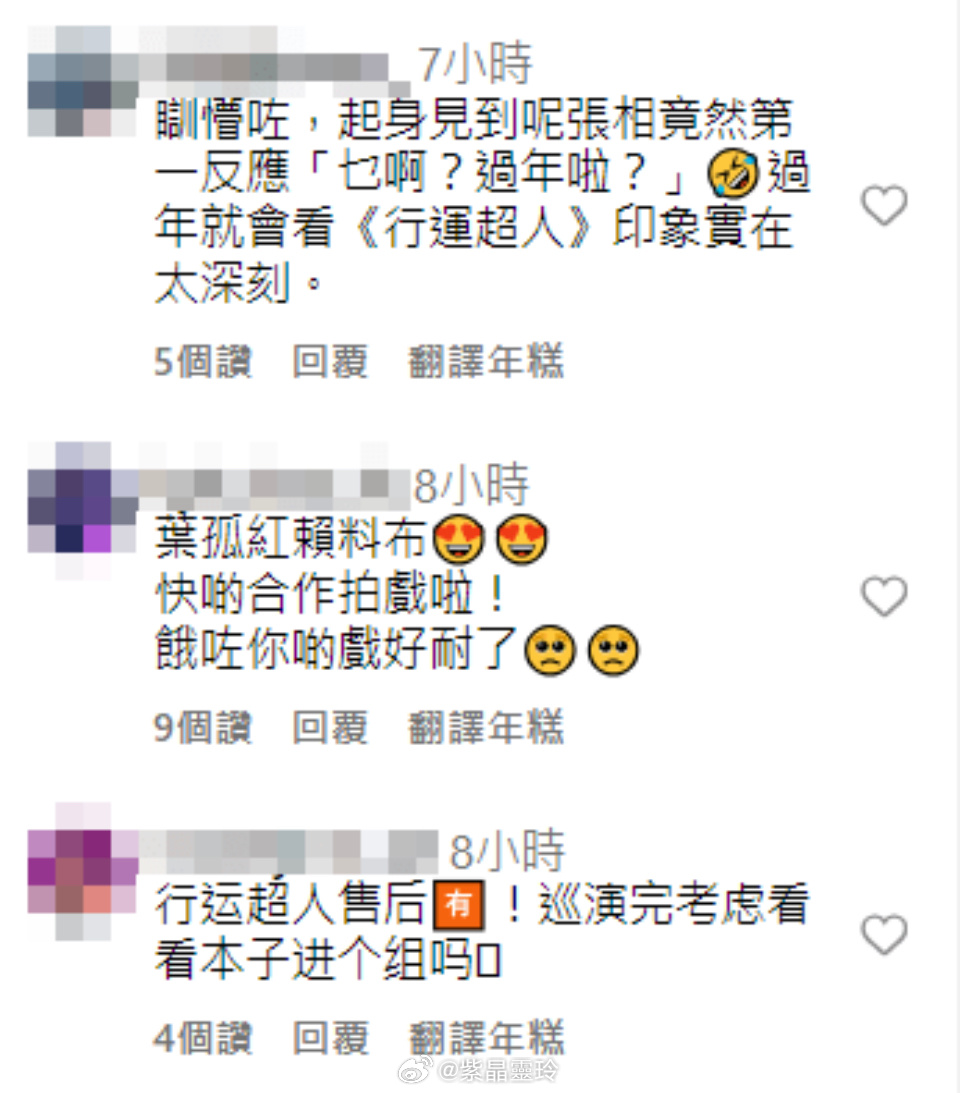Open the third commenter's blurred username
Viewport: 960px width, 1093px height.
tap(289, 850)
